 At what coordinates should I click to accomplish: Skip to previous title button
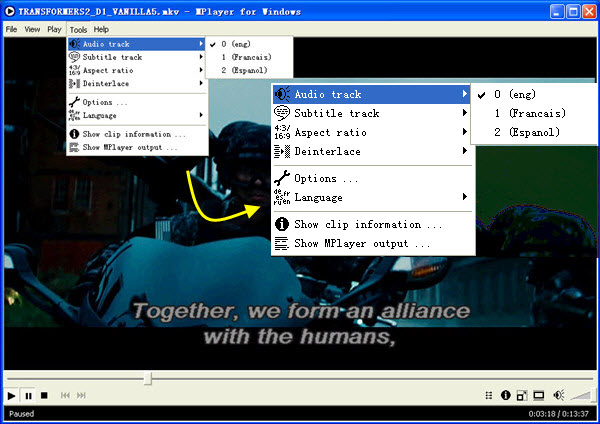point(65,395)
